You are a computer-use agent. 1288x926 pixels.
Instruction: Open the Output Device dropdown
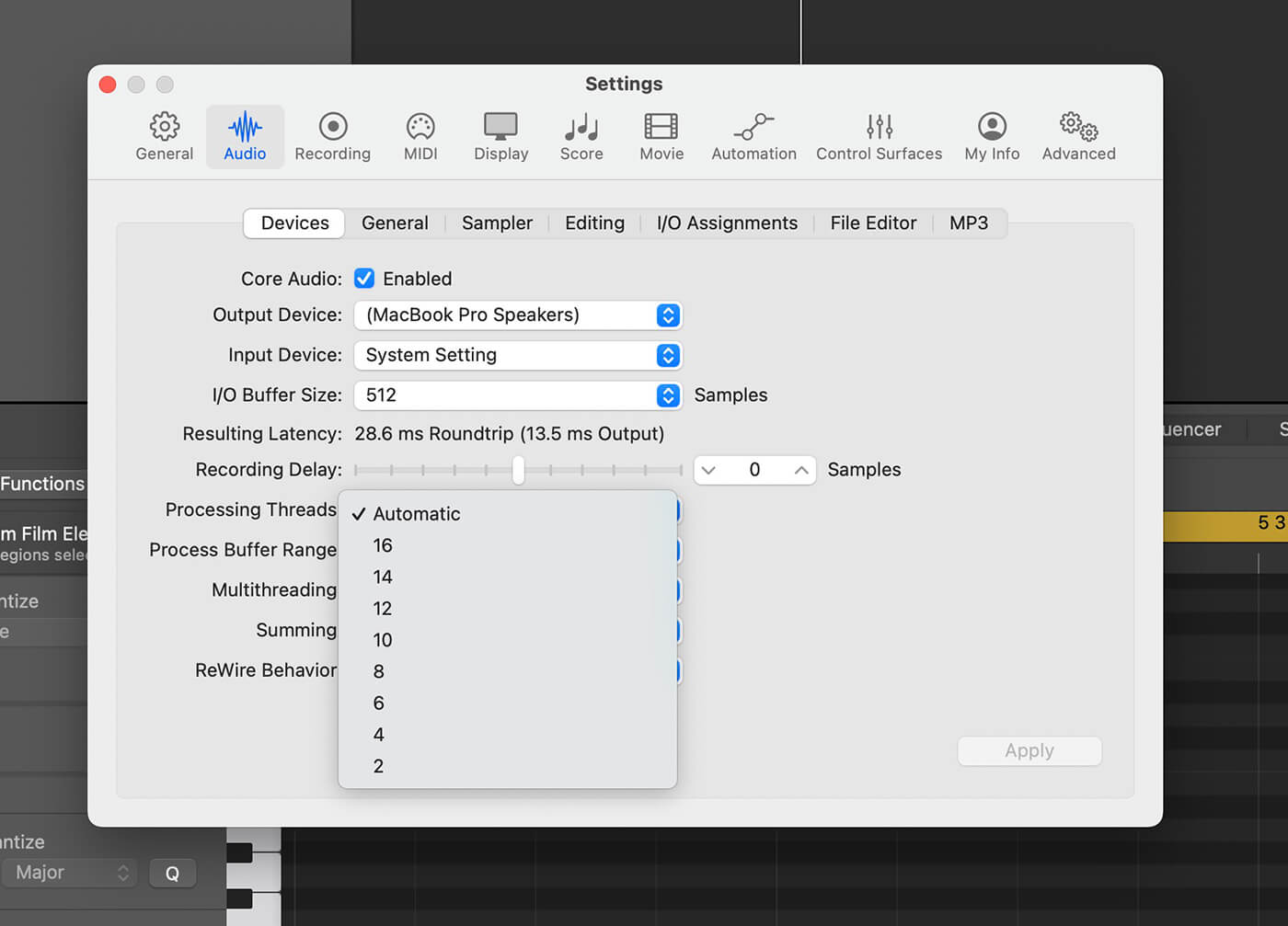click(x=518, y=315)
